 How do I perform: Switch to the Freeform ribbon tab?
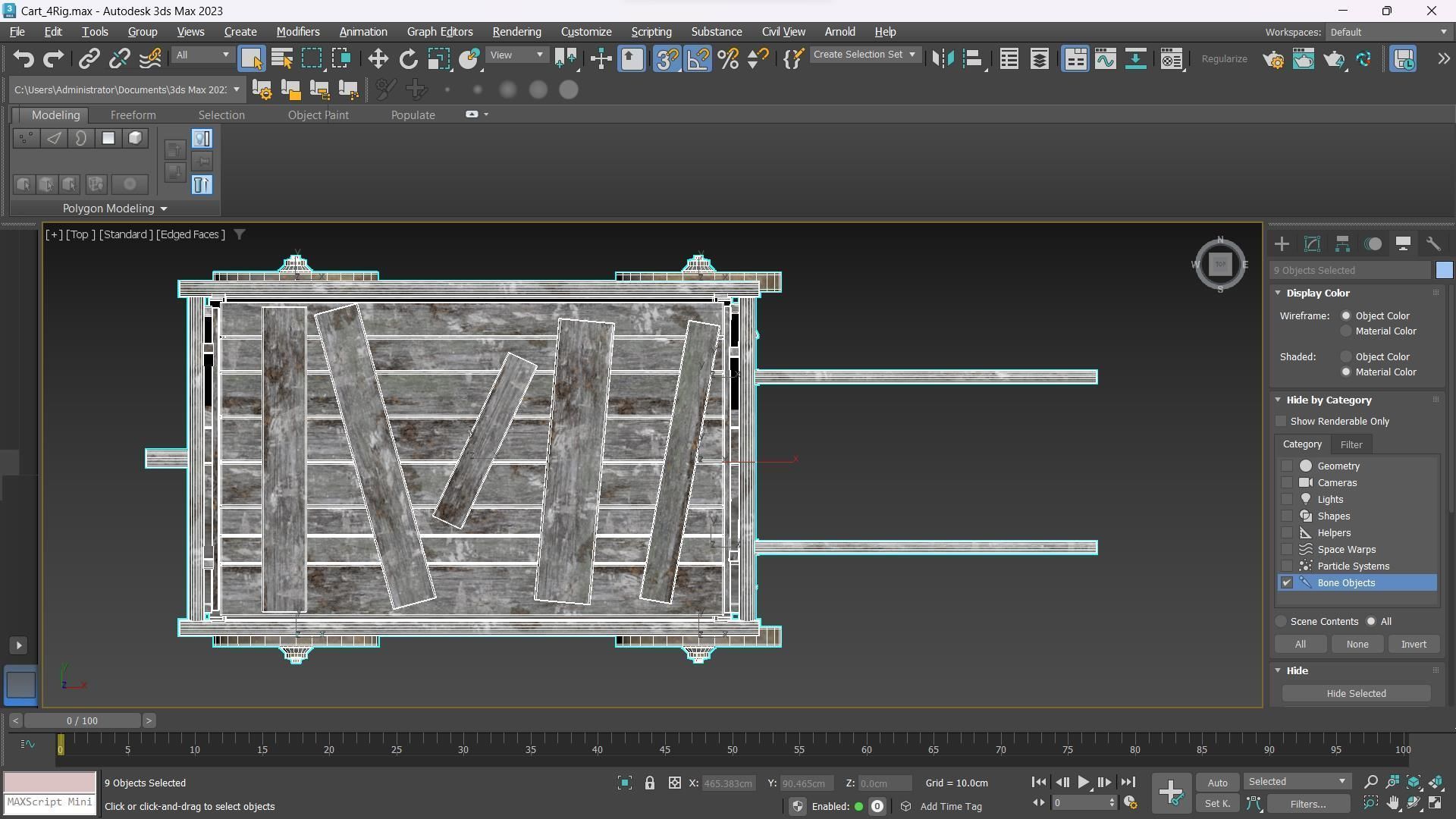pyautogui.click(x=133, y=115)
